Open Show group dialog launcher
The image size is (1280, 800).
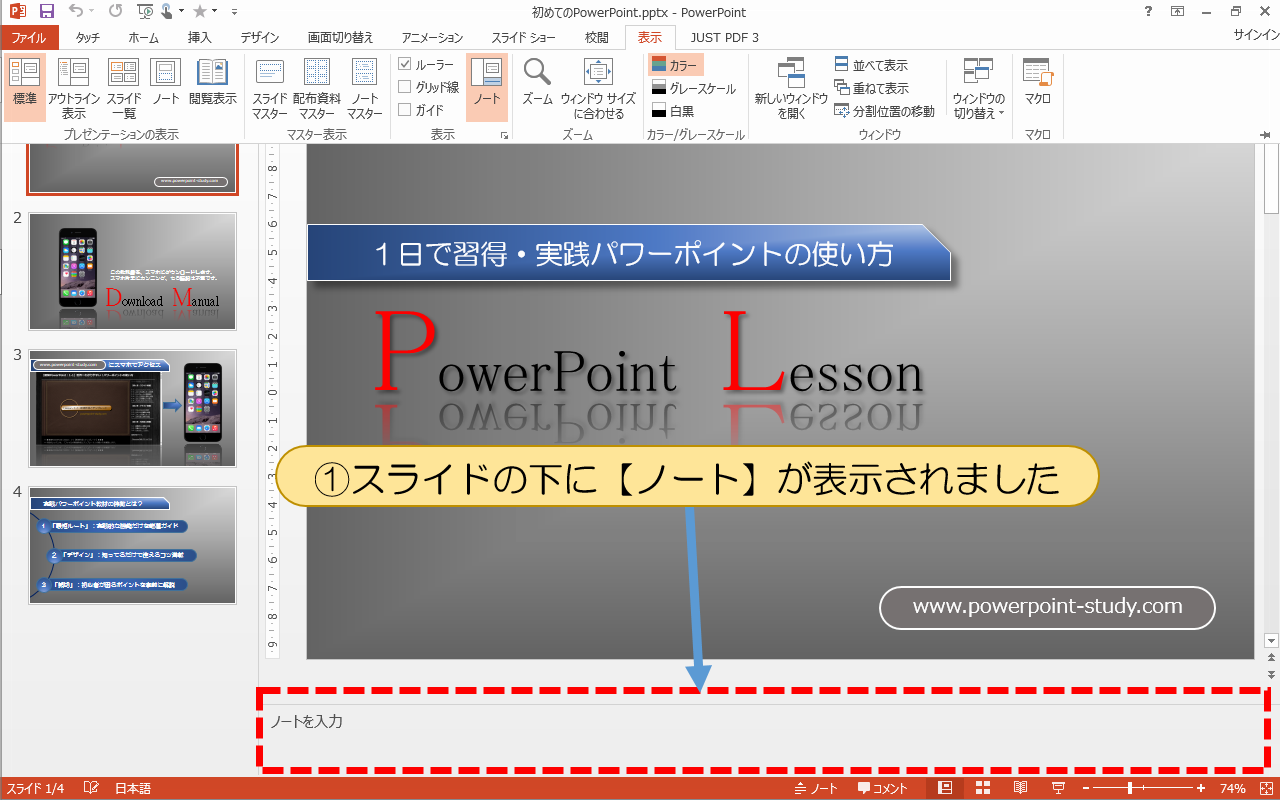504,135
